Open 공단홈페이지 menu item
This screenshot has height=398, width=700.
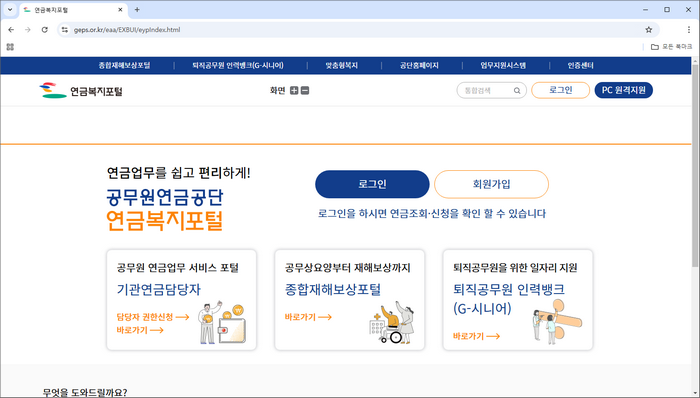pos(419,66)
